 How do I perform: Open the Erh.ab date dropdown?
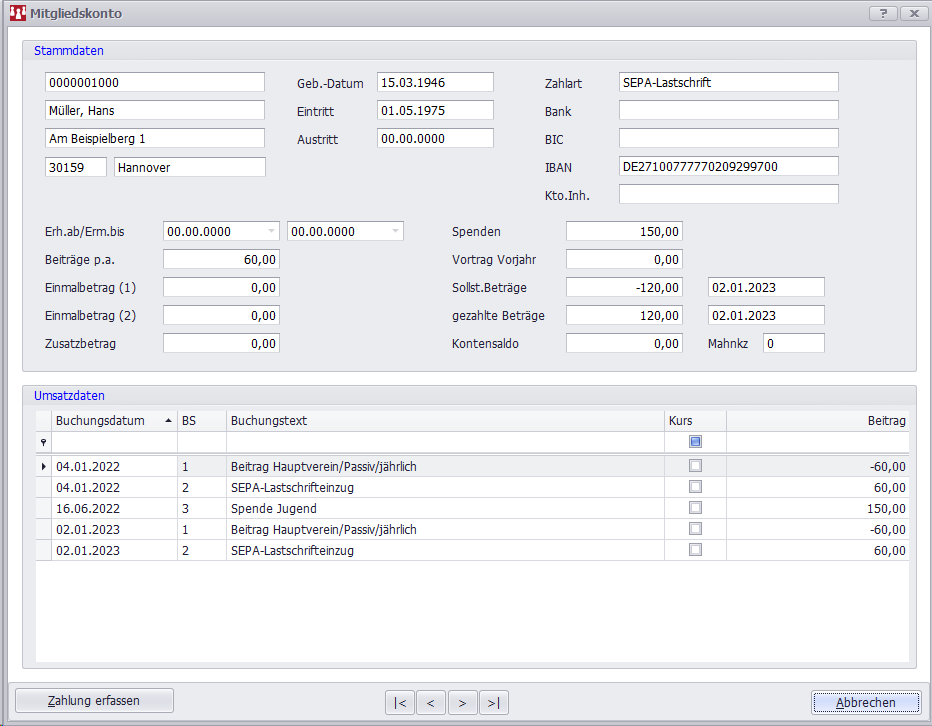tap(271, 232)
